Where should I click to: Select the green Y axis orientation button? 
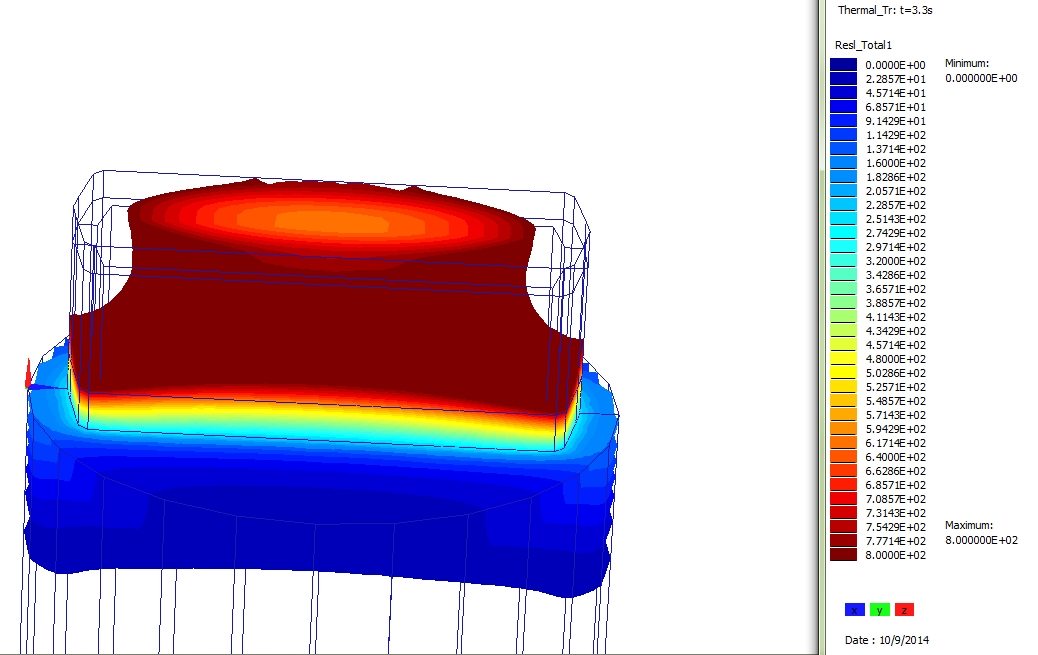click(879, 608)
